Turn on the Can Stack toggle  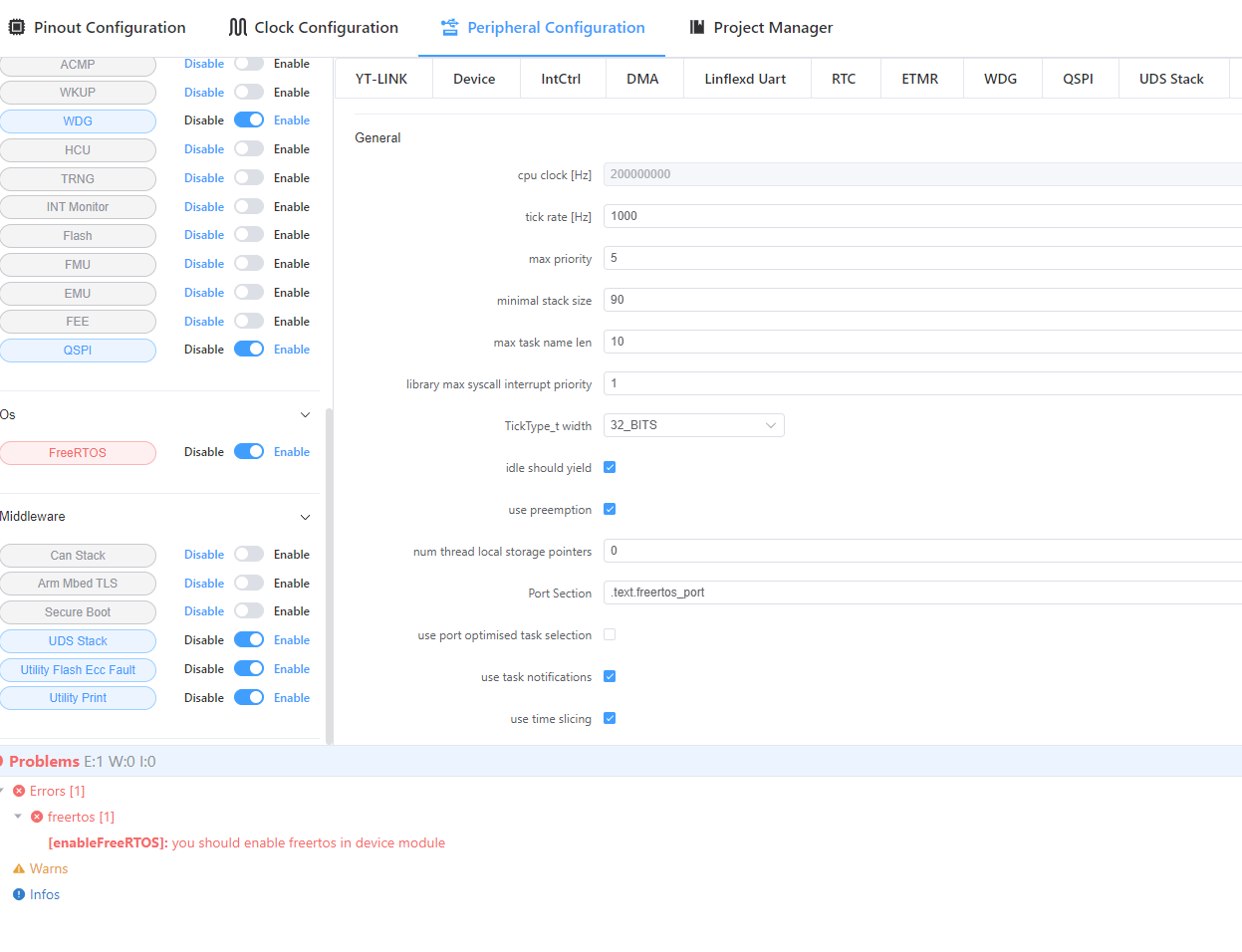249,555
